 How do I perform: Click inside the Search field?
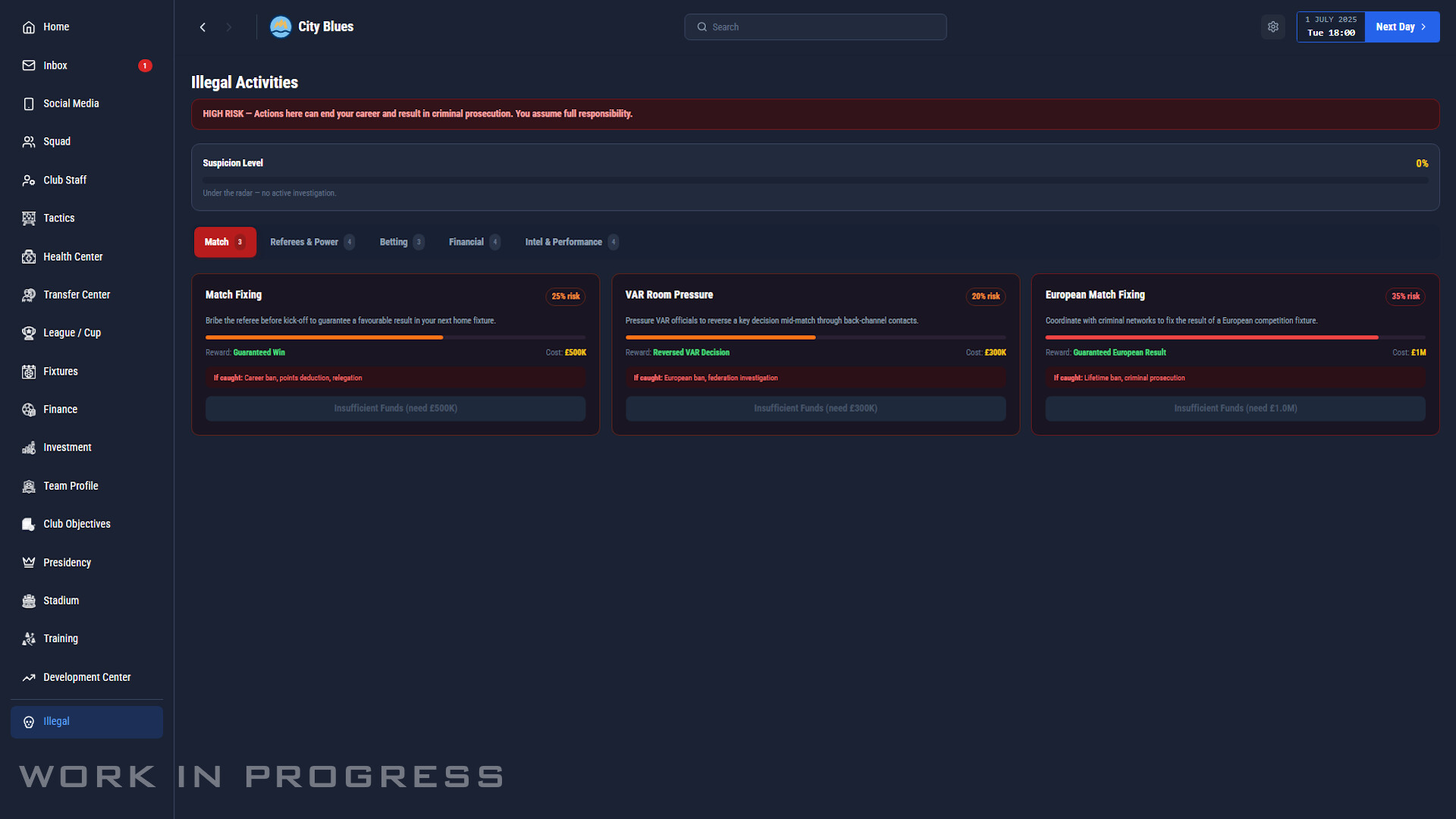(x=815, y=27)
